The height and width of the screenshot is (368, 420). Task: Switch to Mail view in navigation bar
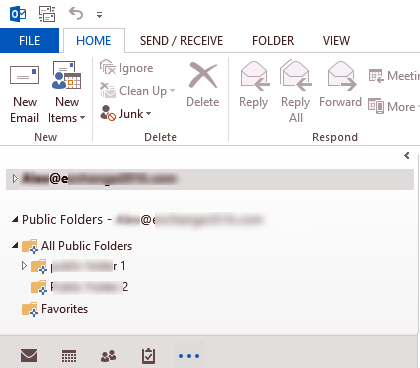(29, 356)
